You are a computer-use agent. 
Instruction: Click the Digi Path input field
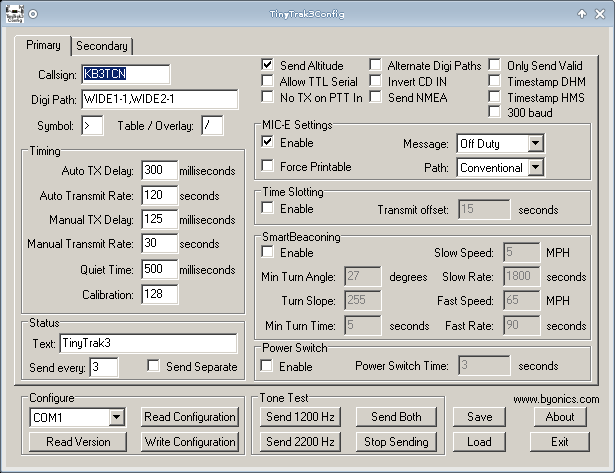(x=160, y=99)
